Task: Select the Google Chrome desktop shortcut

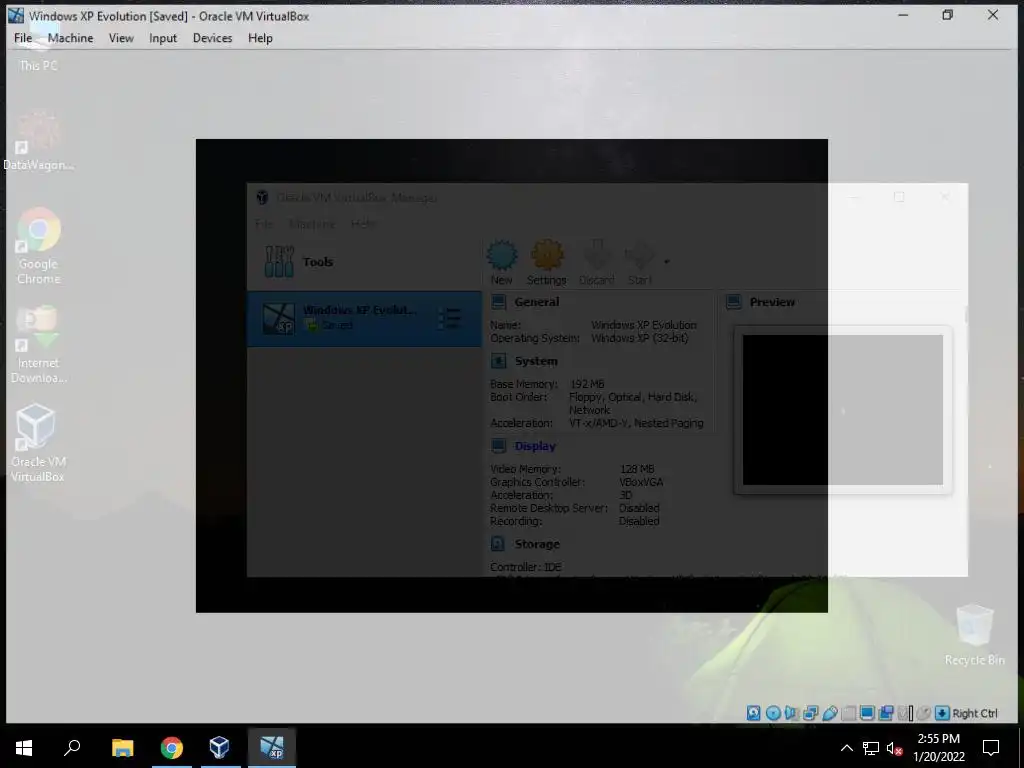Action: coord(38,246)
